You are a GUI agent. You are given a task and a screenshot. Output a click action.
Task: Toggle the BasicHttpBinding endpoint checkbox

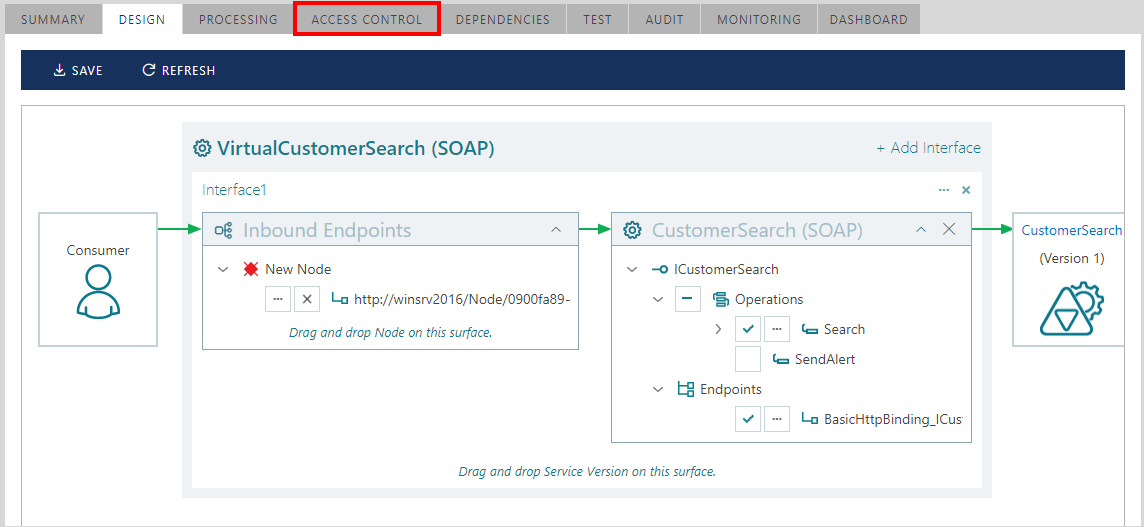(x=748, y=419)
